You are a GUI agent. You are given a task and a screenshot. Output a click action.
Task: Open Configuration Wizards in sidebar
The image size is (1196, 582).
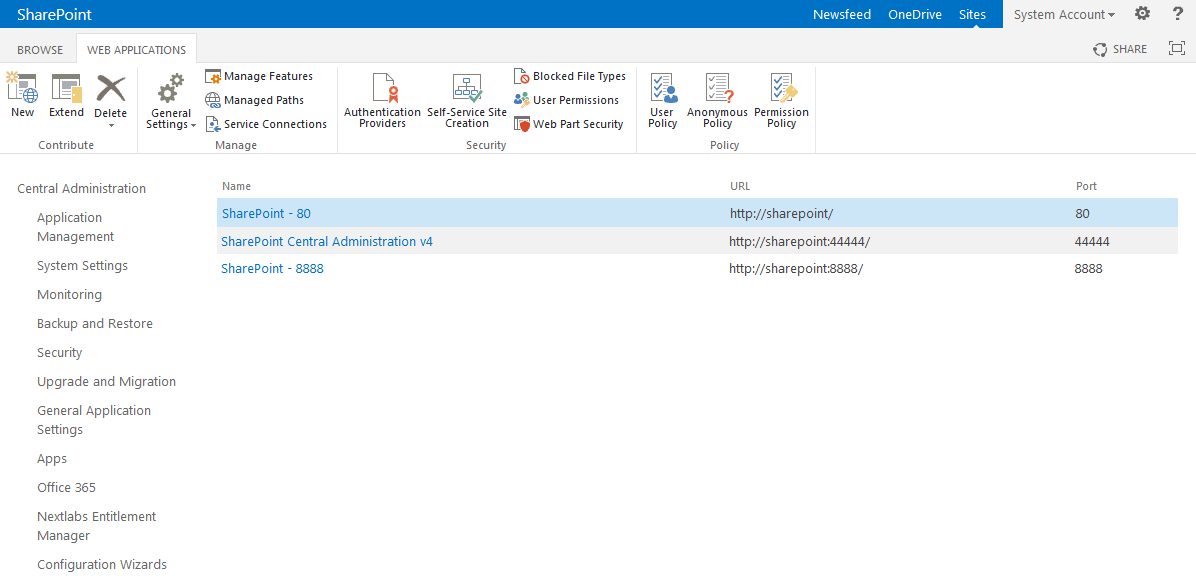102,564
